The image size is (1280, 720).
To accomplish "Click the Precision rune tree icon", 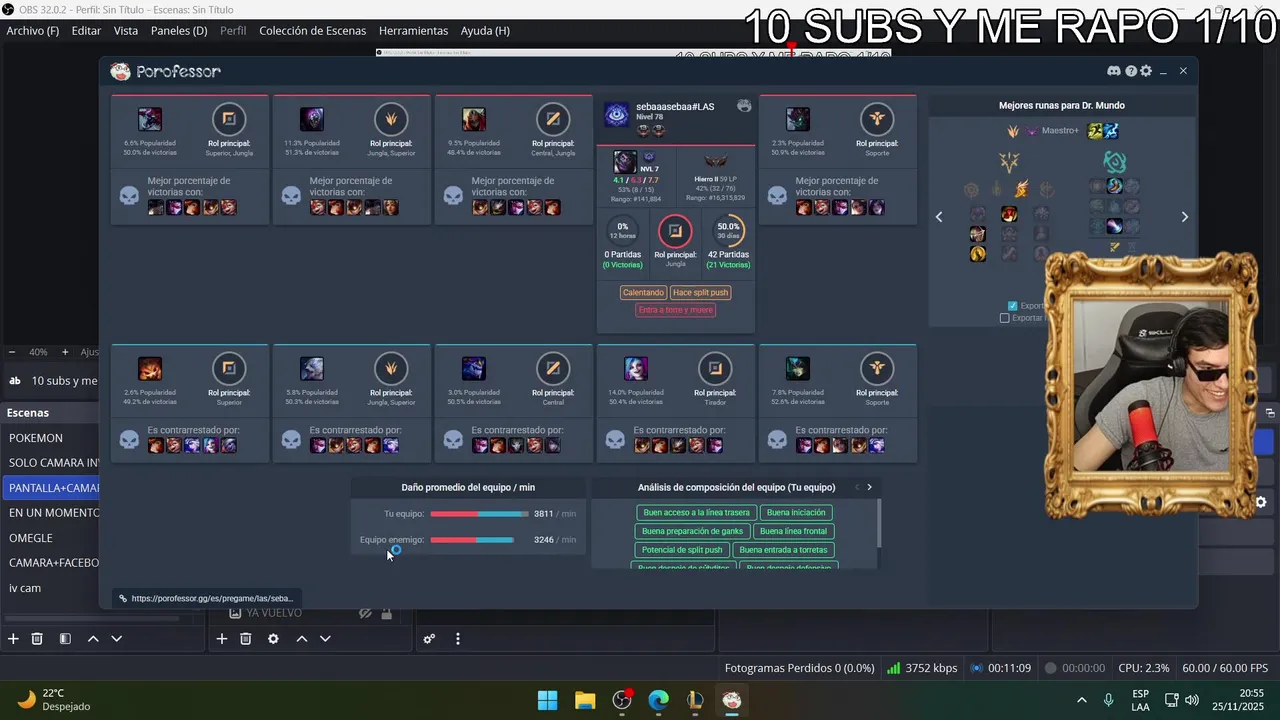I will tap(1010, 161).
